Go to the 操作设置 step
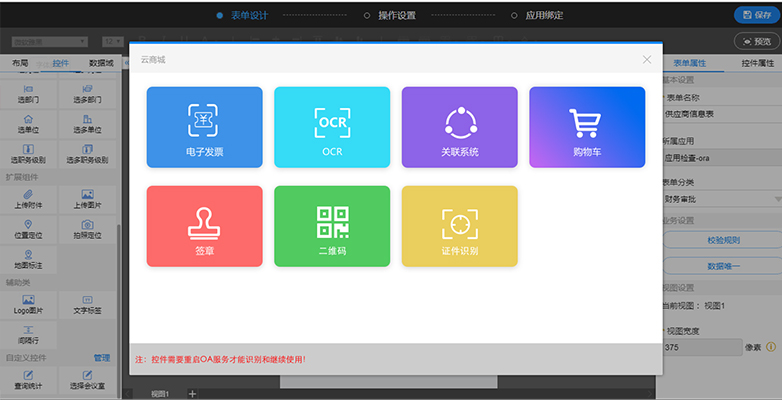This screenshot has width=782, height=400. (x=396, y=15)
